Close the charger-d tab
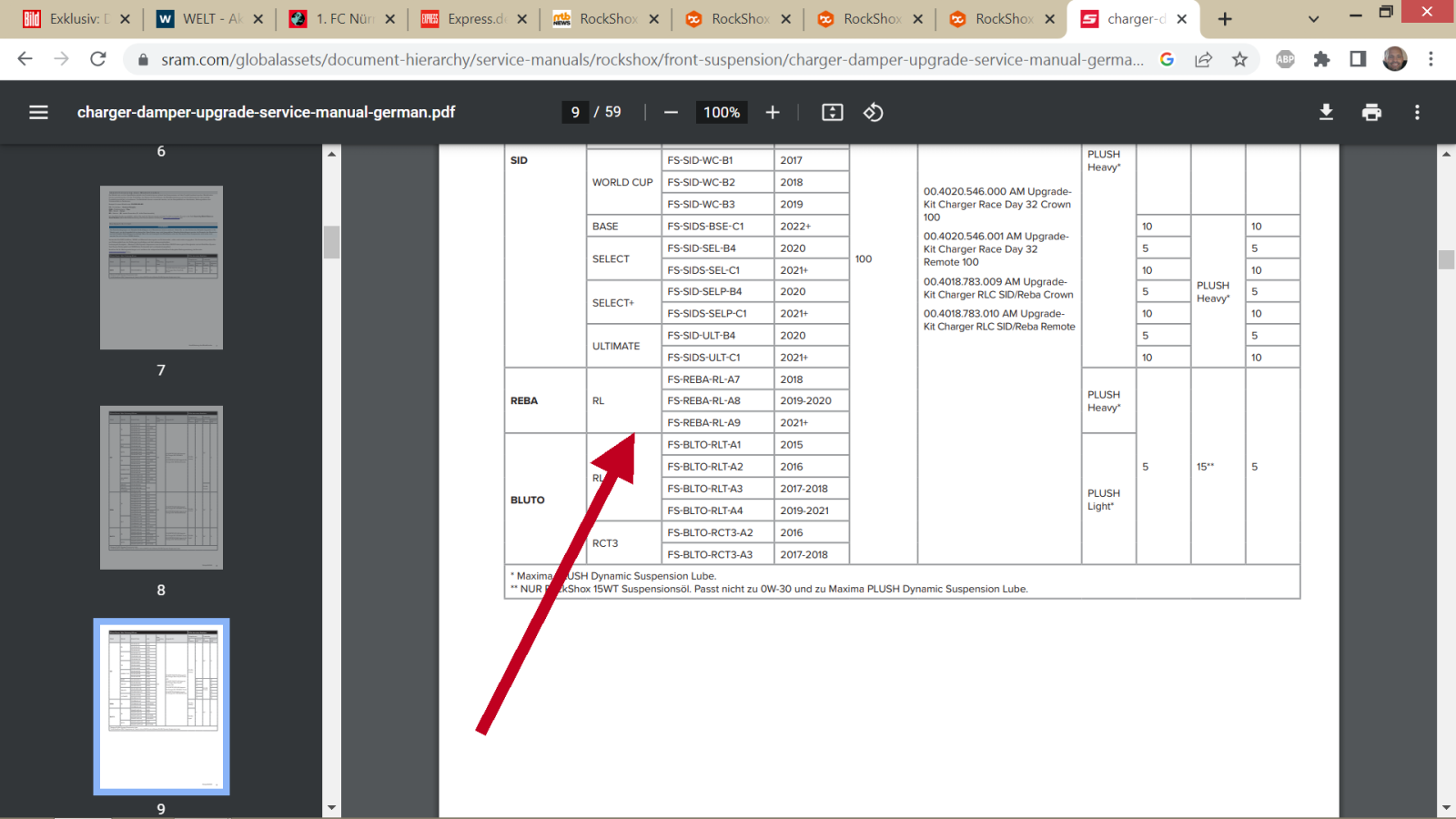Viewport: 1456px width, 819px height. coord(1181,19)
